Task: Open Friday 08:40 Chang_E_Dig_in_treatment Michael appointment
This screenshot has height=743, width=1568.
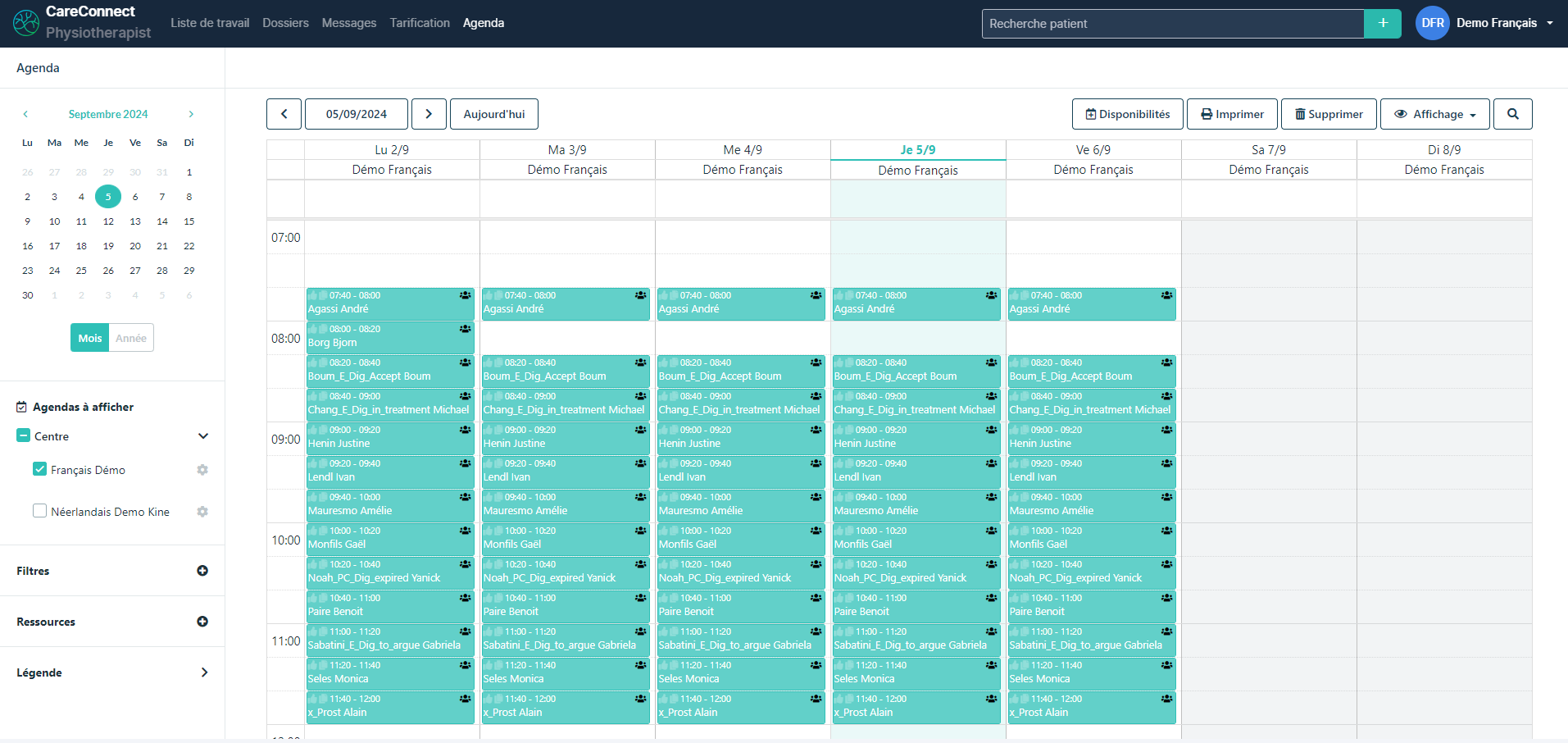Action: tap(1092, 403)
